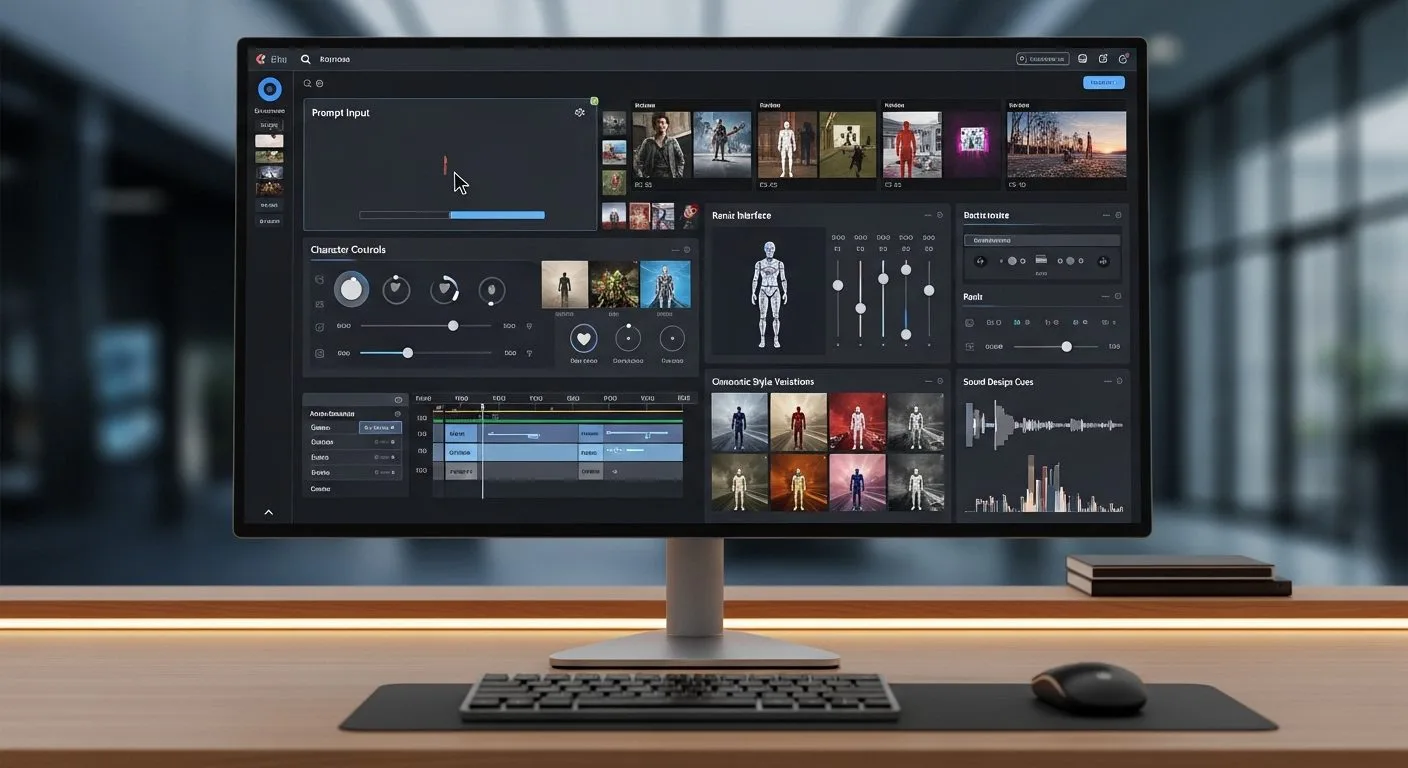Viewport: 1408px width, 768px height.
Task: Toggle the left switch in top-right panel controls
Action: [1011, 261]
